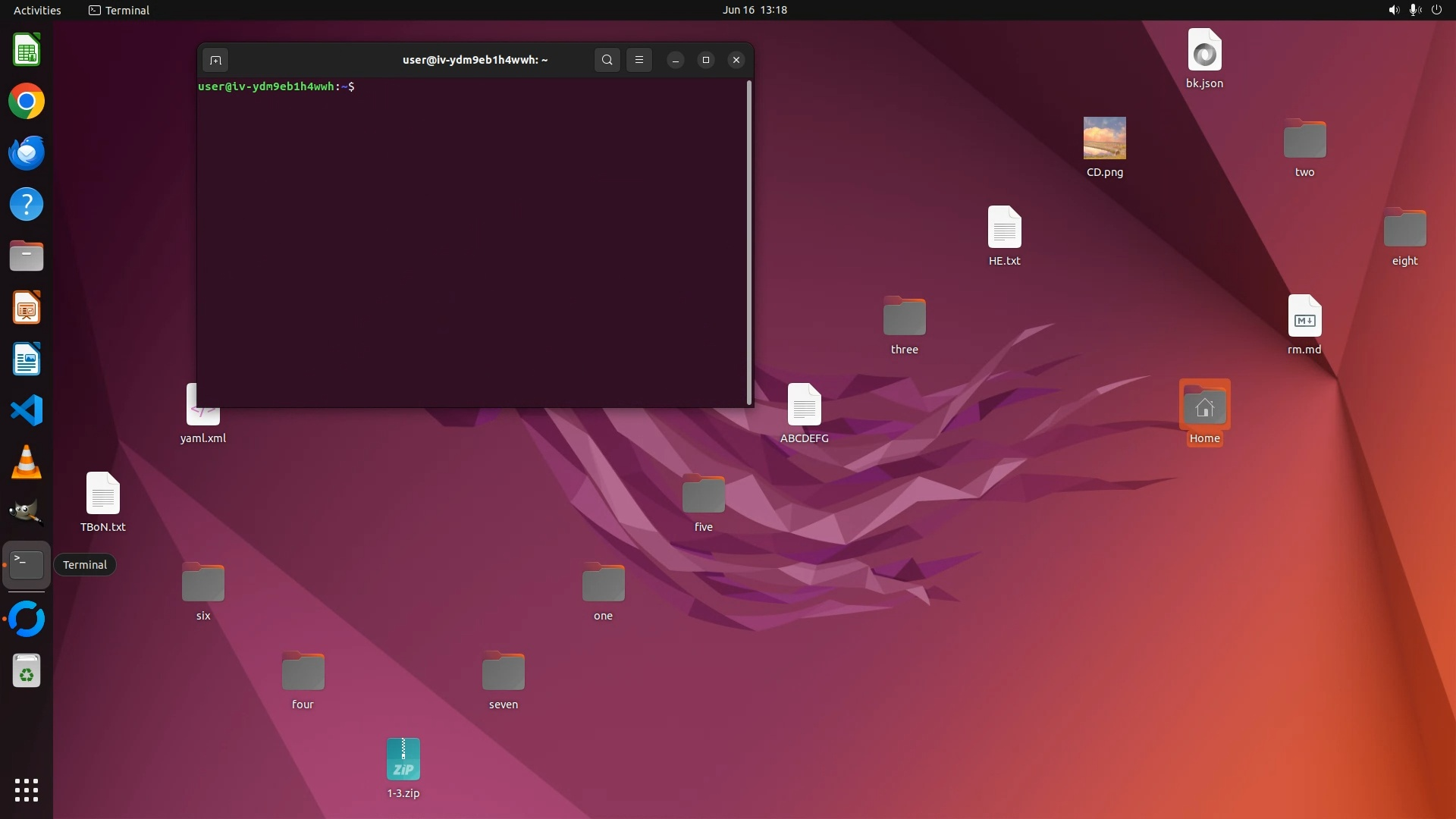Select the 1-3.zip archive file
The image size is (1456, 819).
tap(403, 759)
